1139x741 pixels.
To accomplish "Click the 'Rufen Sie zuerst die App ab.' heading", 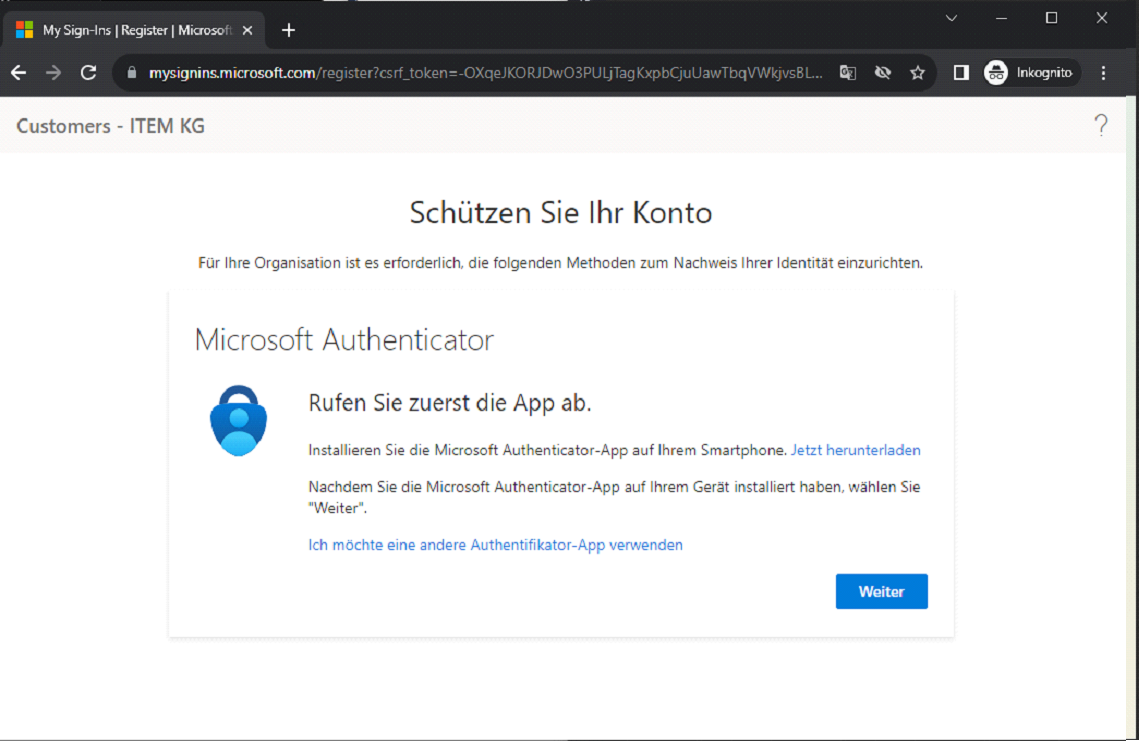I will (450, 403).
